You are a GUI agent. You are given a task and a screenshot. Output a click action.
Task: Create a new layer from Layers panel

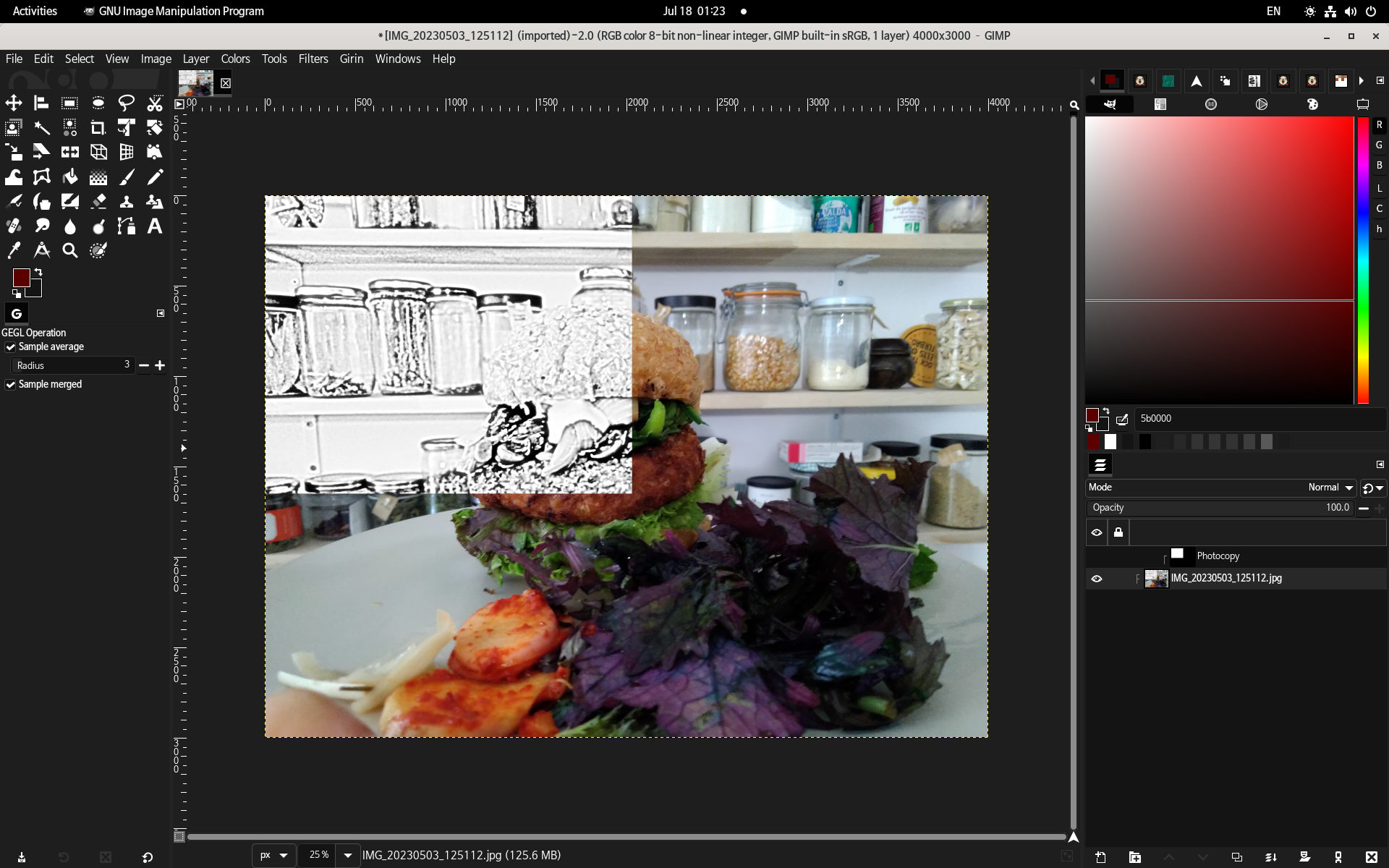click(x=1100, y=857)
